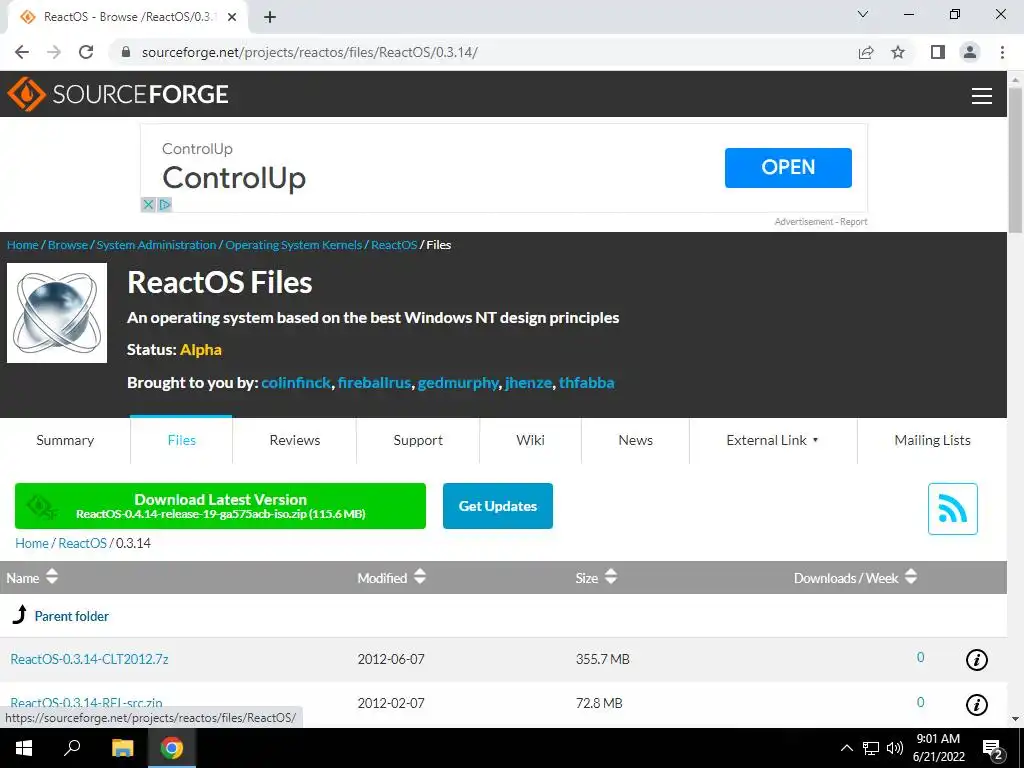Screen dimensions: 1024x768
Task: Go to the Wiki tab
Action: click(x=530, y=441)
